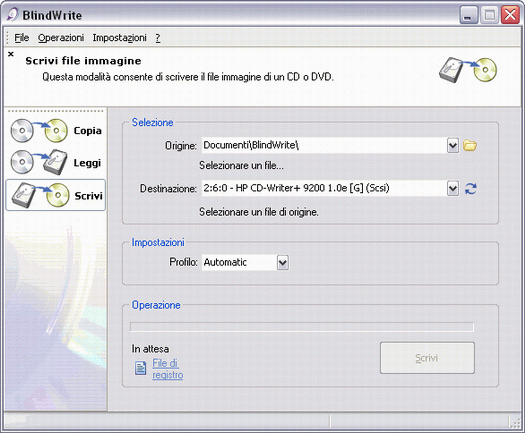Close the Scrivi file immagine header panel

coord(11,54)
